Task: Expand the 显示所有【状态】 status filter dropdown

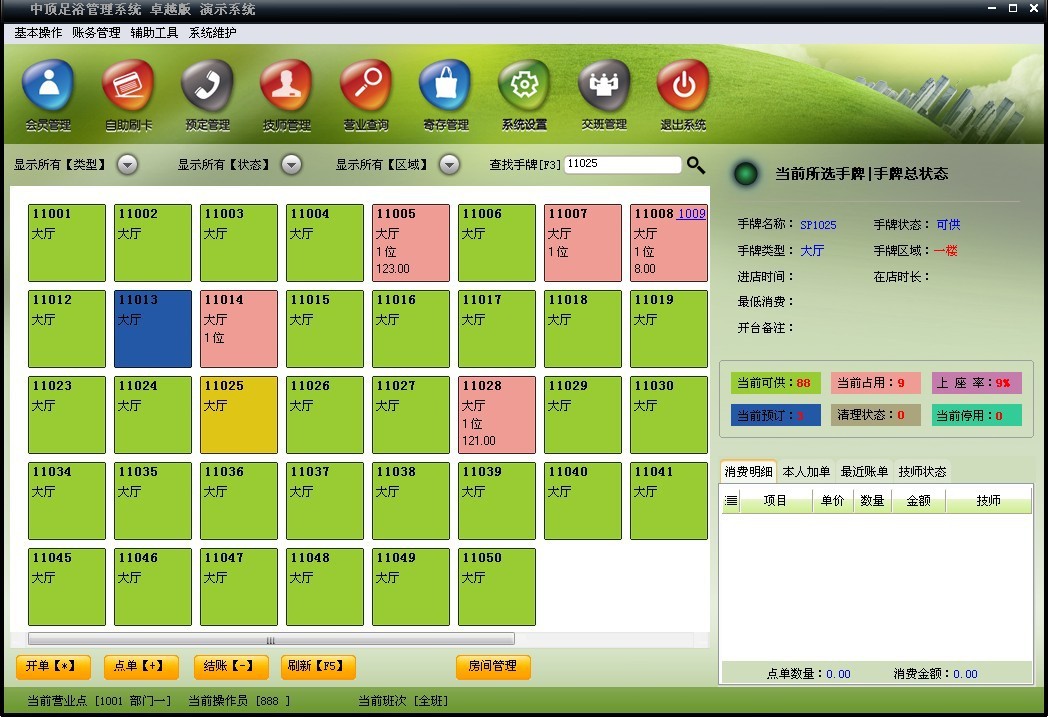Action: tap(290, 164)
